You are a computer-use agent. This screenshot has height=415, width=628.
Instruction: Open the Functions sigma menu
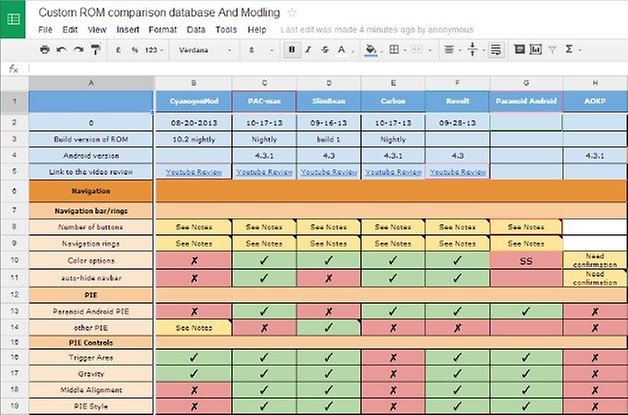coord(569,50)
